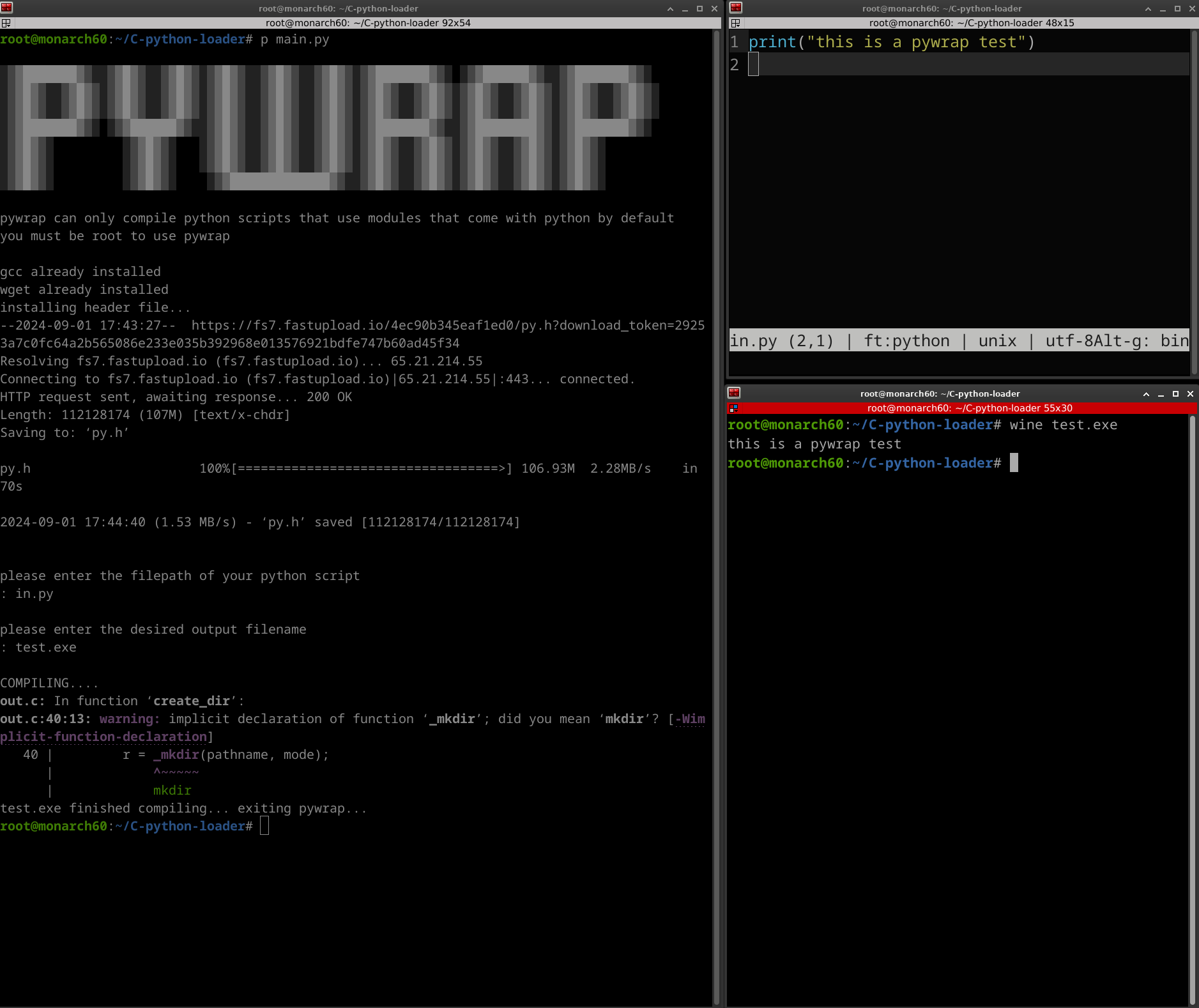Click the bottom-right terminal's vertical scrollbar
This screenshot has height=1008, width=1199.
[1192, 710]
